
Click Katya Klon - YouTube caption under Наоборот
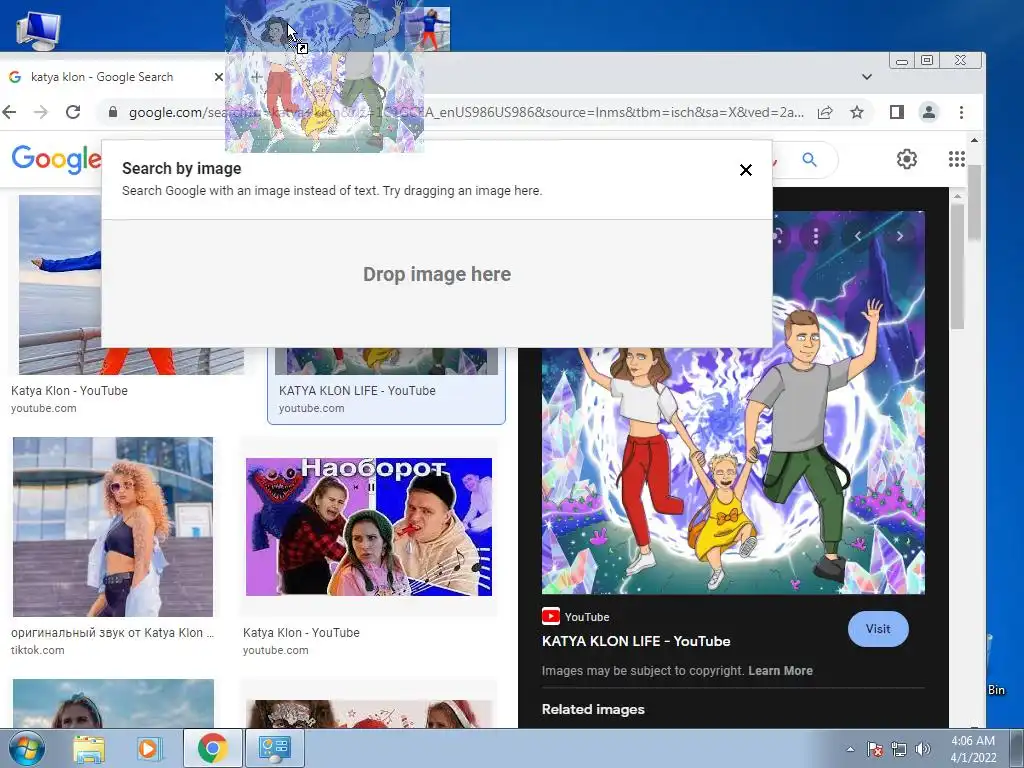(x=301, y=632)
